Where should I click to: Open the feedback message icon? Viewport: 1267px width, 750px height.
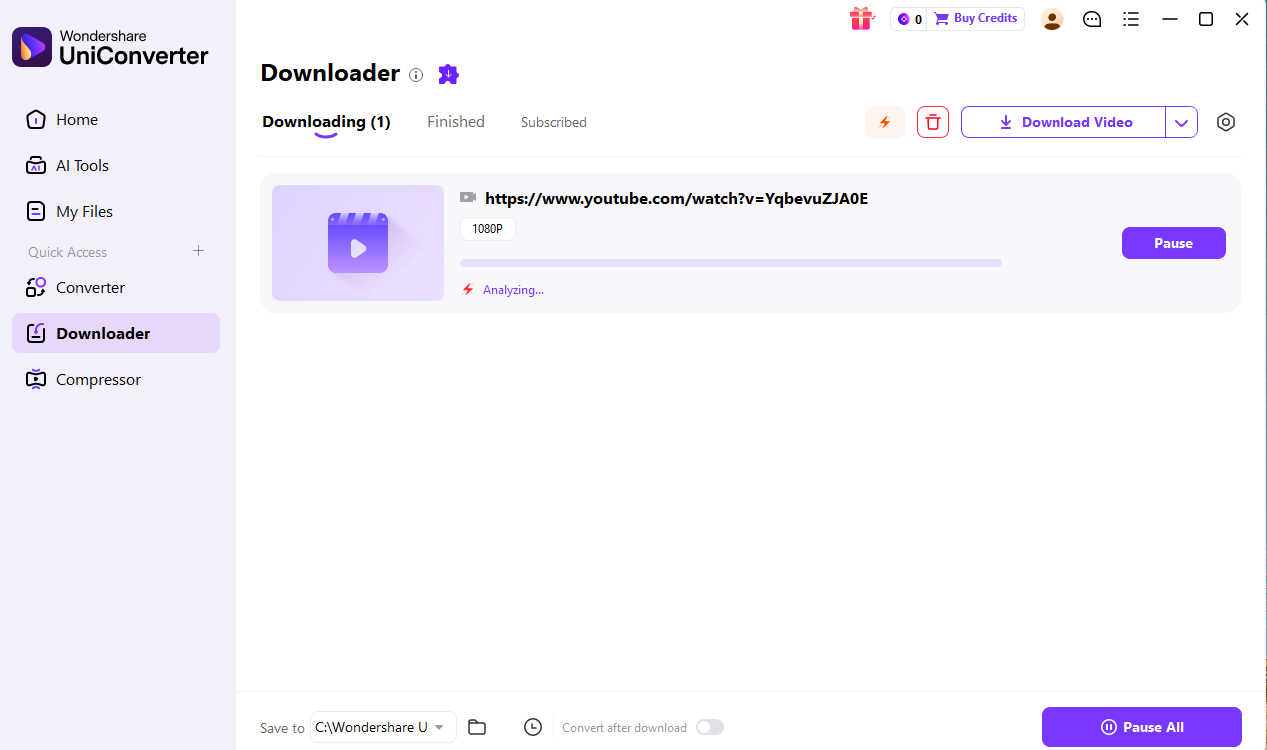tap(1092, 19)
